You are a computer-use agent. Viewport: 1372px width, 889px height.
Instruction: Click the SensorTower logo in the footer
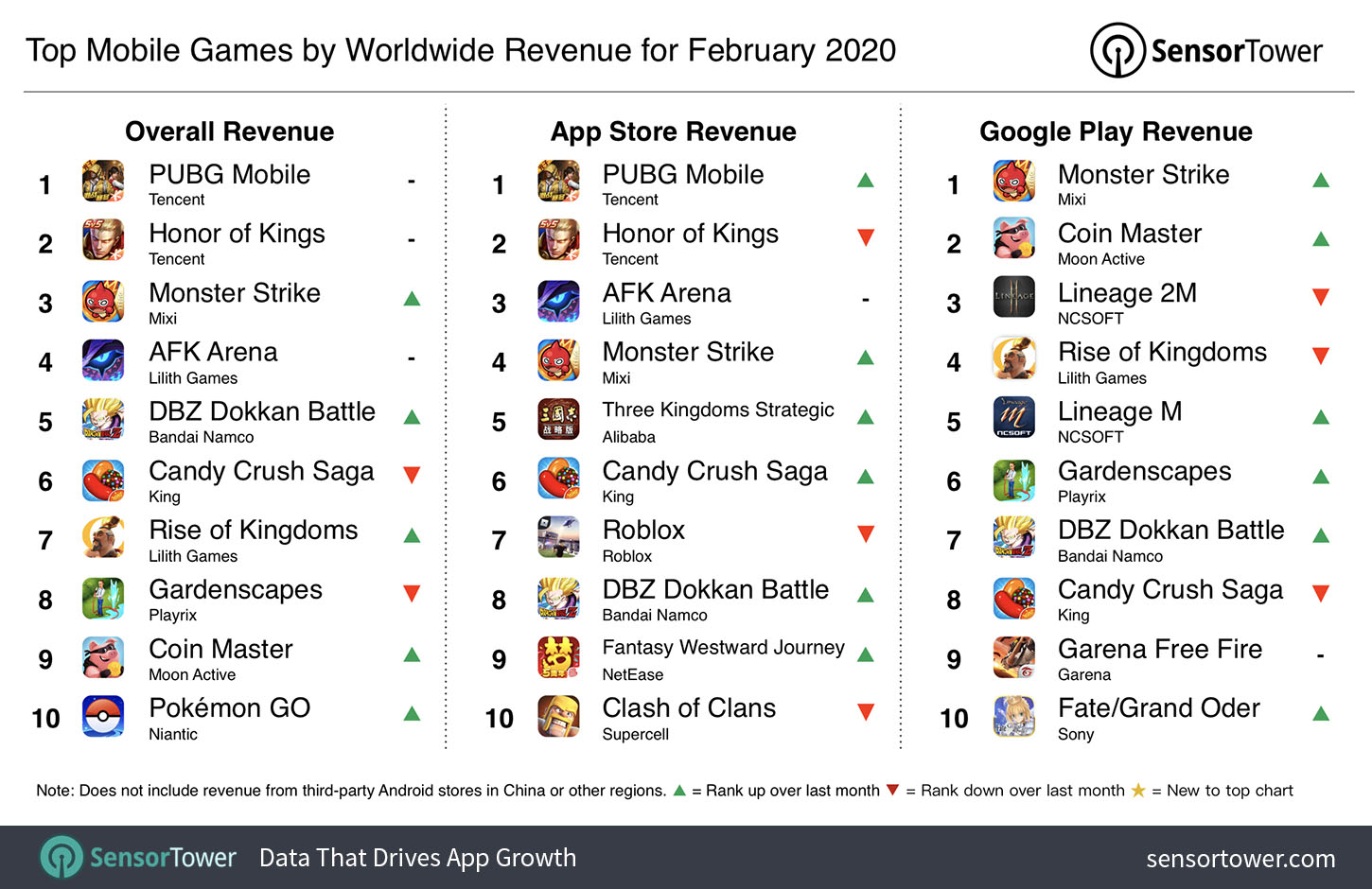tap(138, 858)
